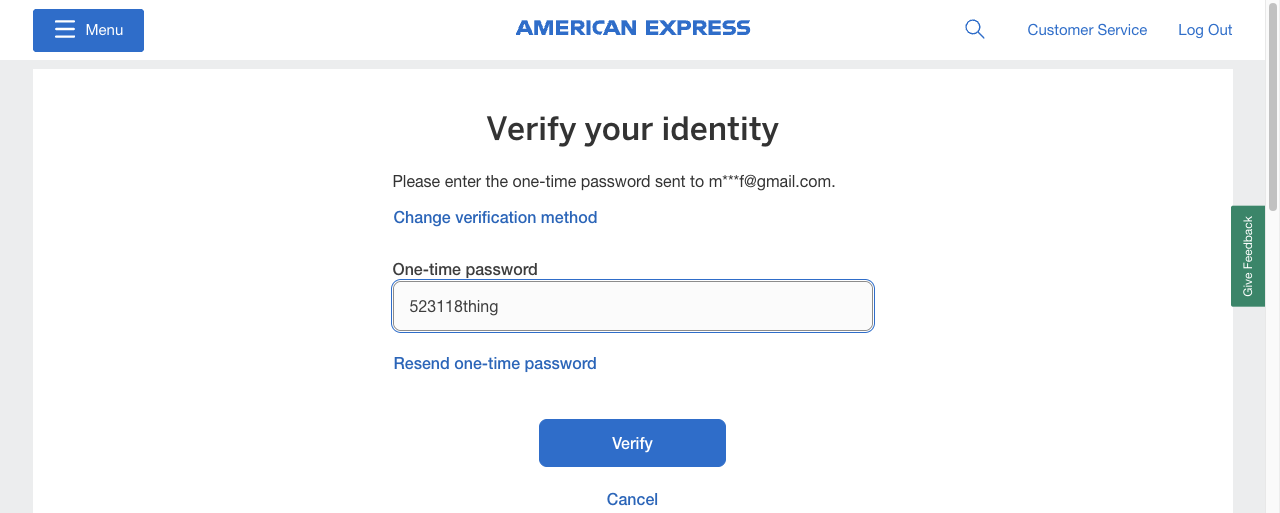Click the "Menu" text label in header
Image resolution: width=1280 pixels, height=513 pixels.
[104, 30]
